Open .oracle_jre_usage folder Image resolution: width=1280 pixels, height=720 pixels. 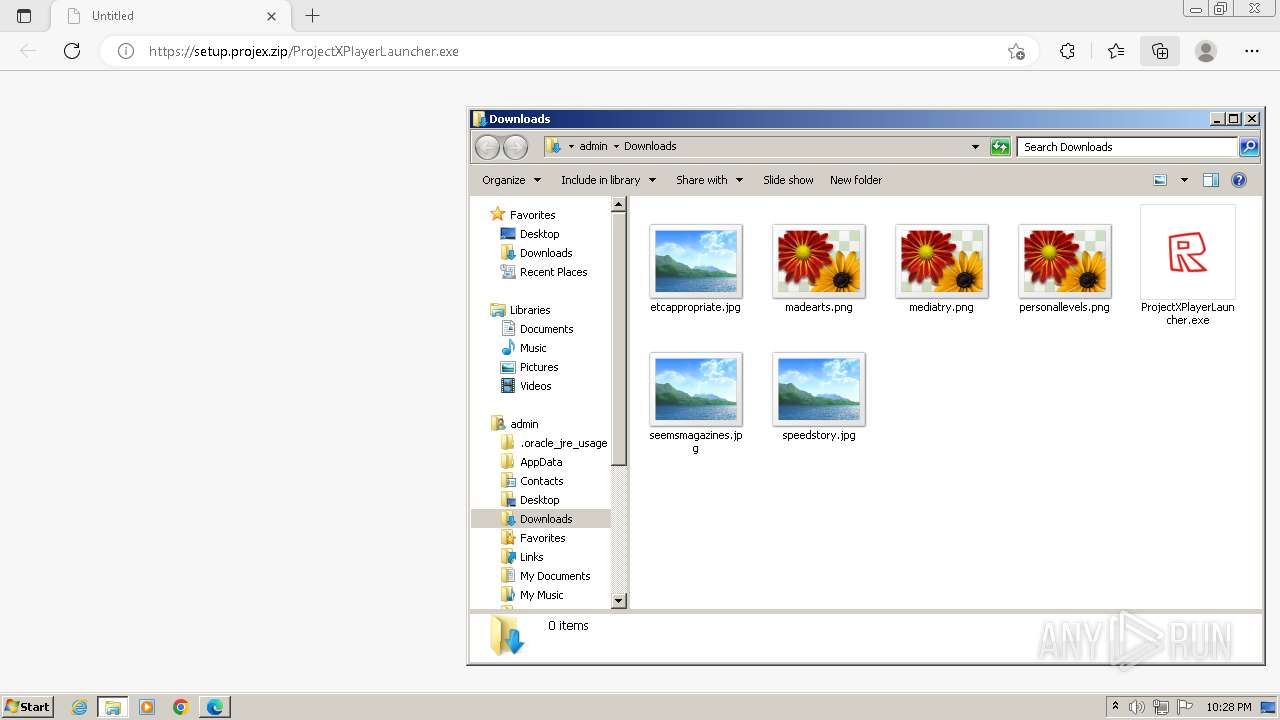(563, 443)
